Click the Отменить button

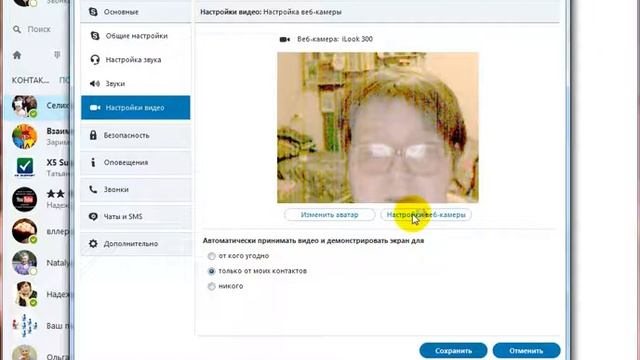point(526,351)
